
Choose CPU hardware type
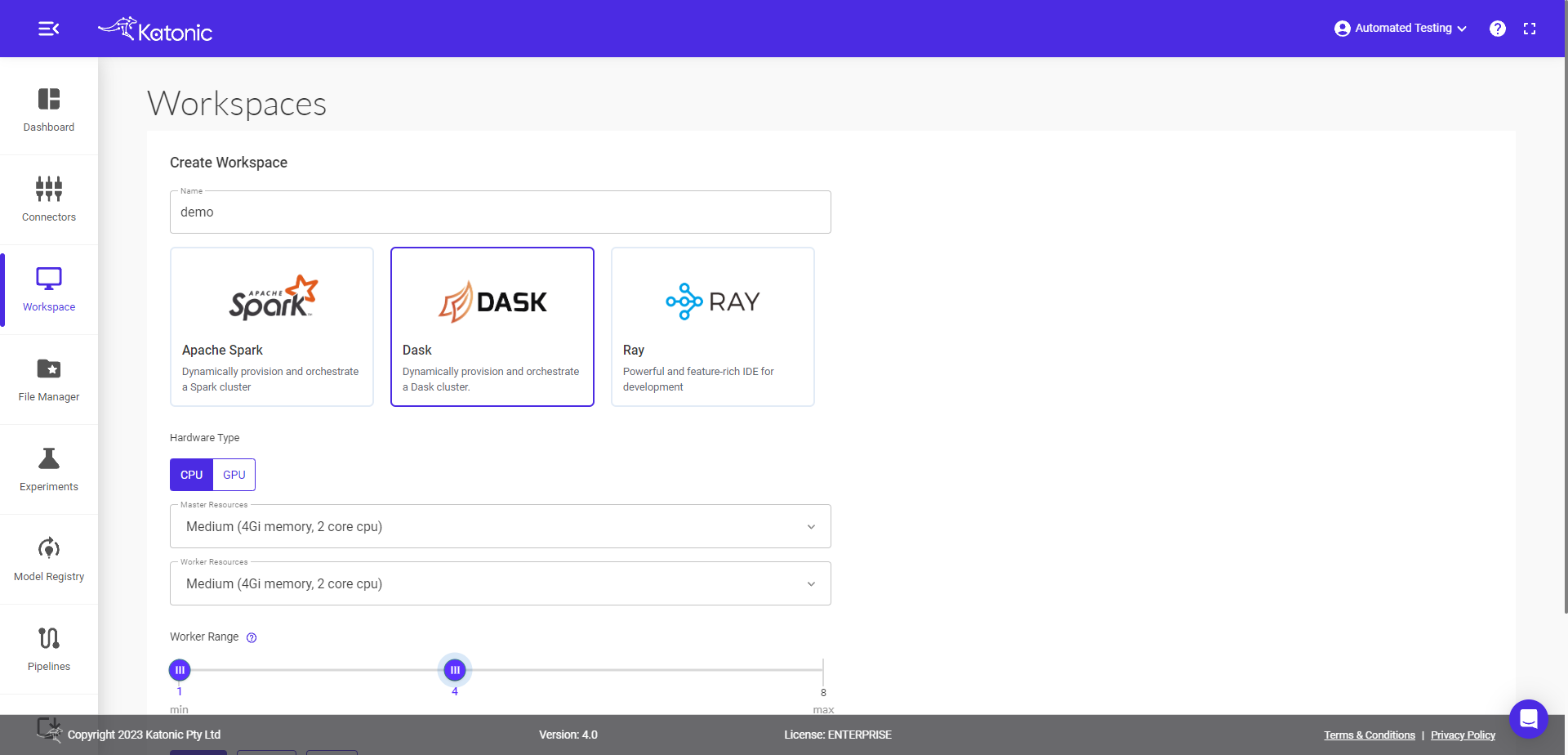(x=191, y=475)
